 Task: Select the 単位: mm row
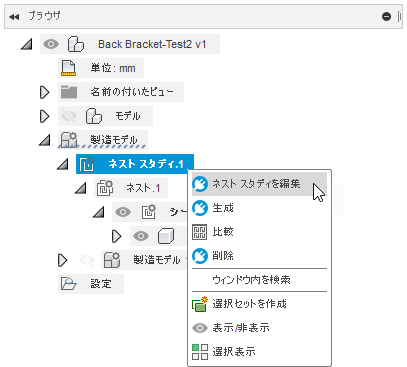pos(101,68)
